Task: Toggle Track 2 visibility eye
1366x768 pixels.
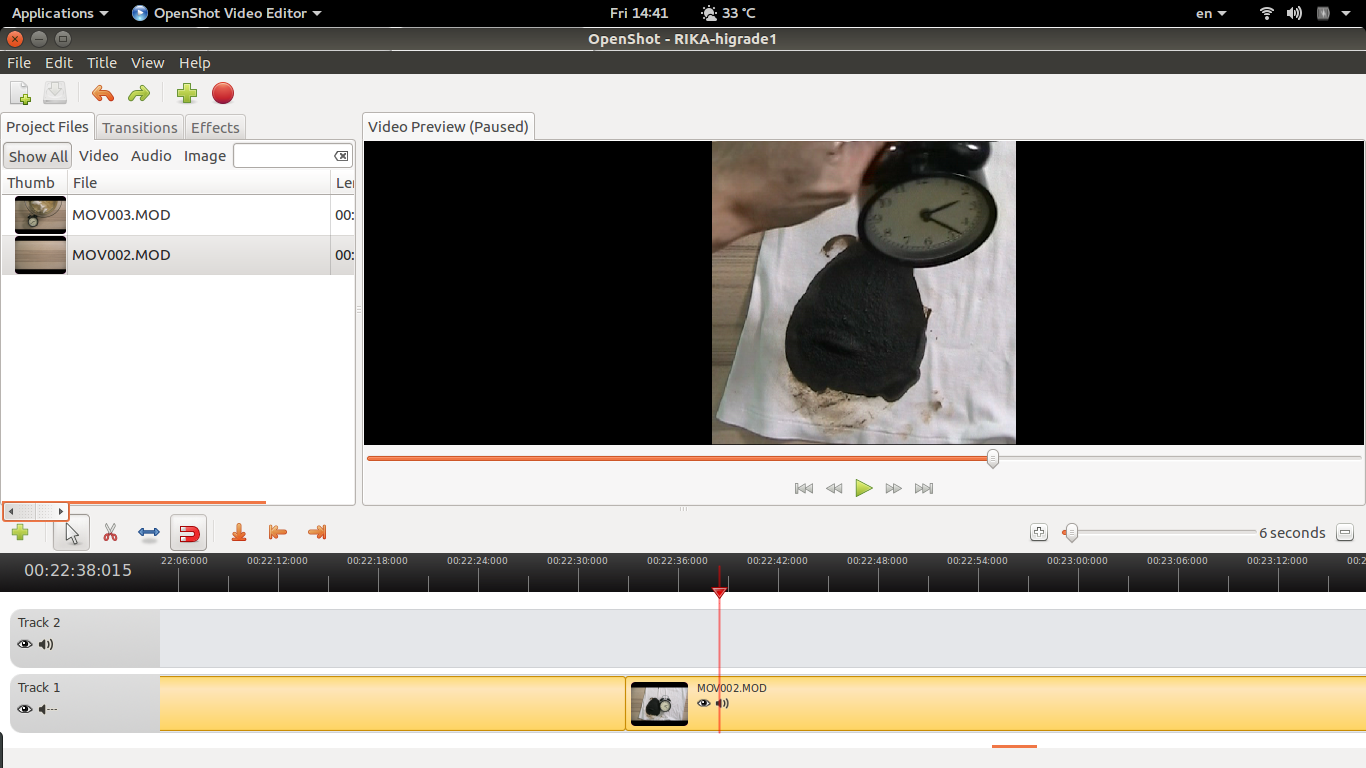Action: tap(25, 645)
